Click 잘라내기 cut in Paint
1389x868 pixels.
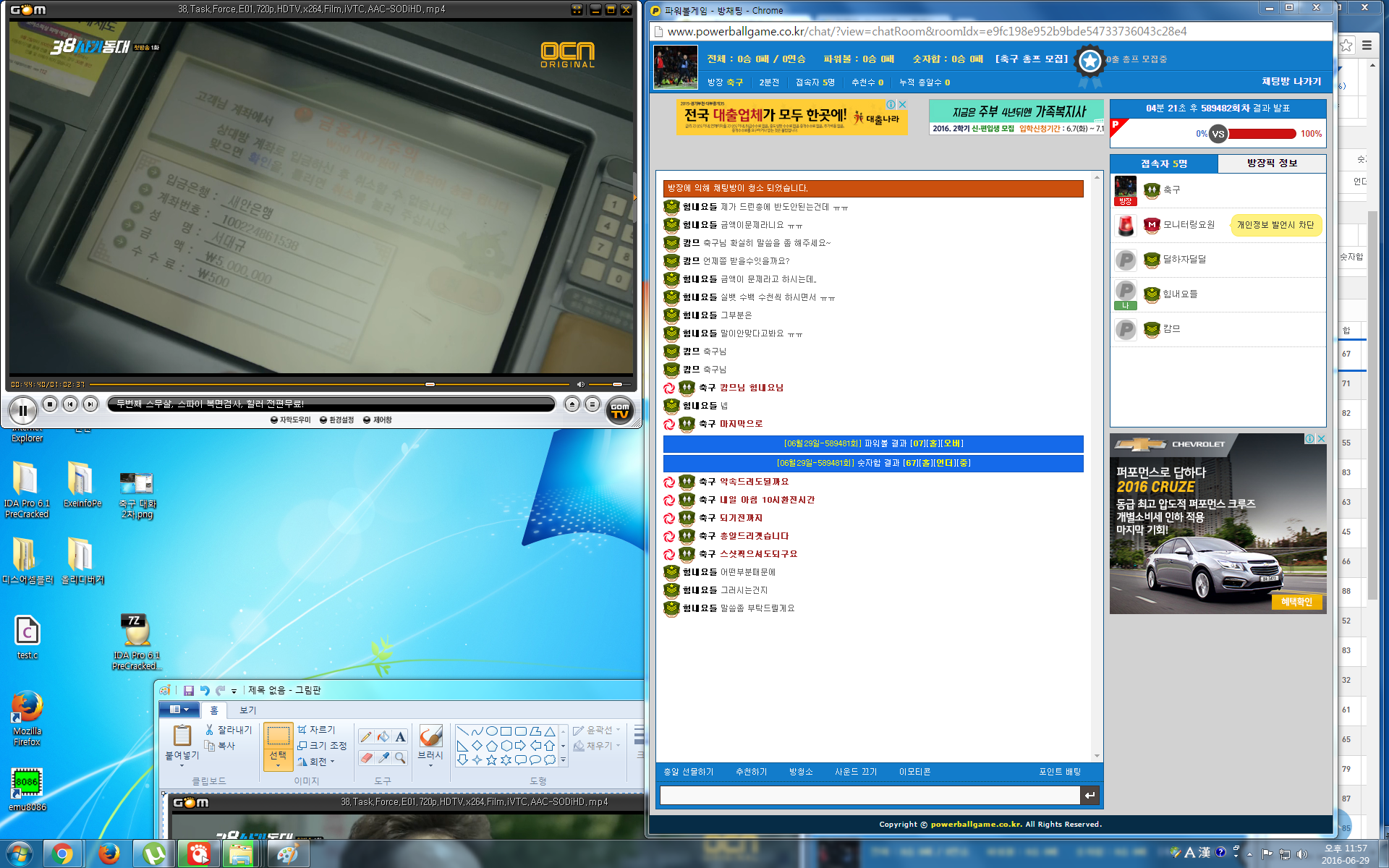(x=229, y=730)
